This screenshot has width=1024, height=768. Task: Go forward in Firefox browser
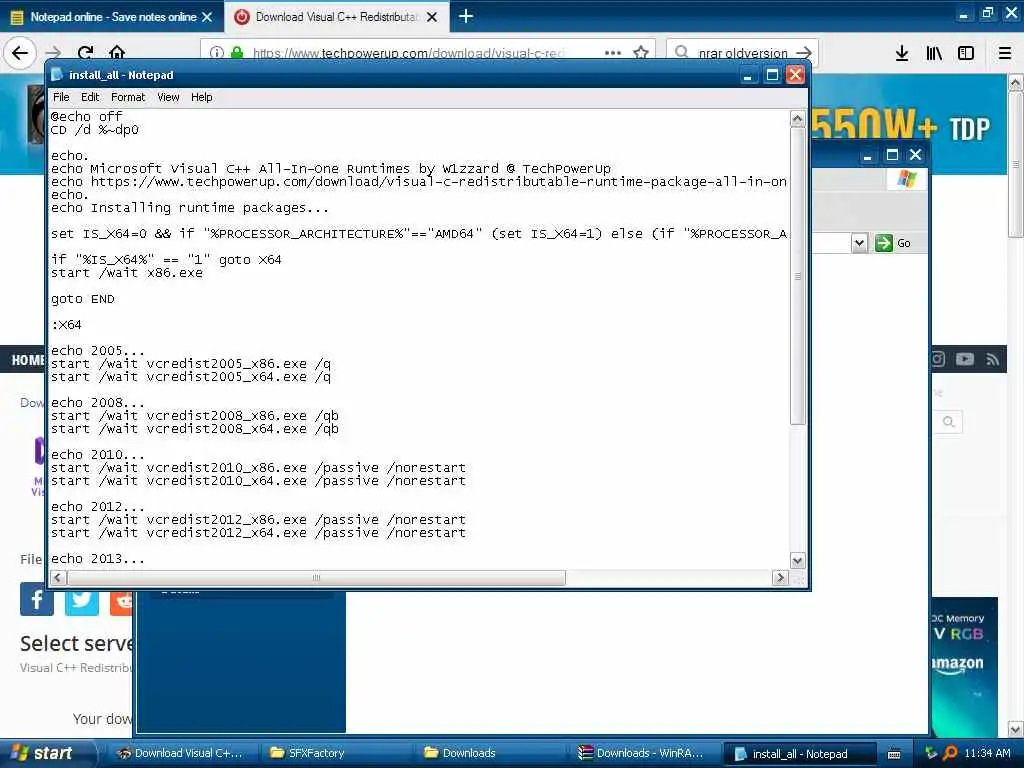click(x=54, y=53)
